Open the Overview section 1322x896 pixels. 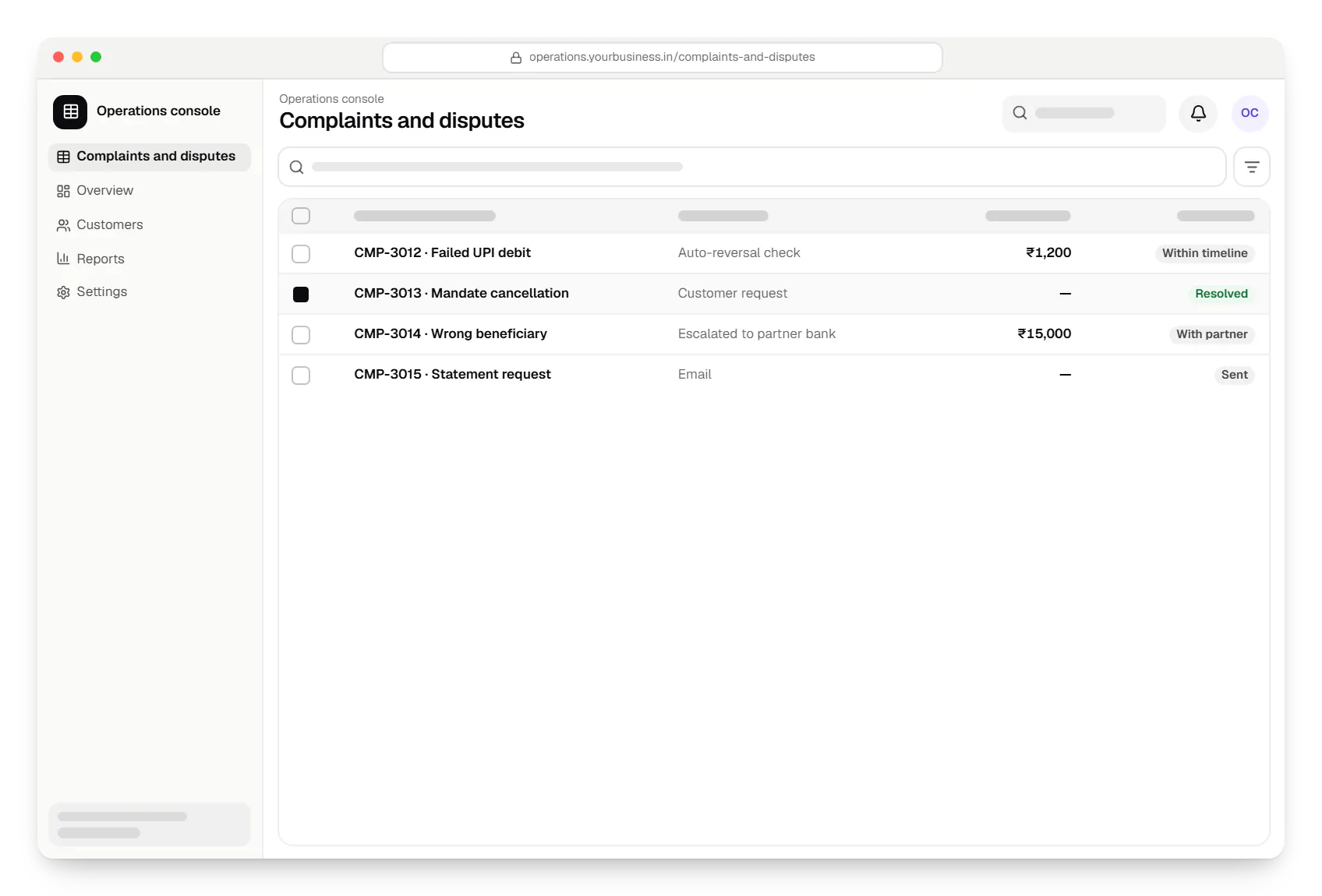(x=150, y=191)
